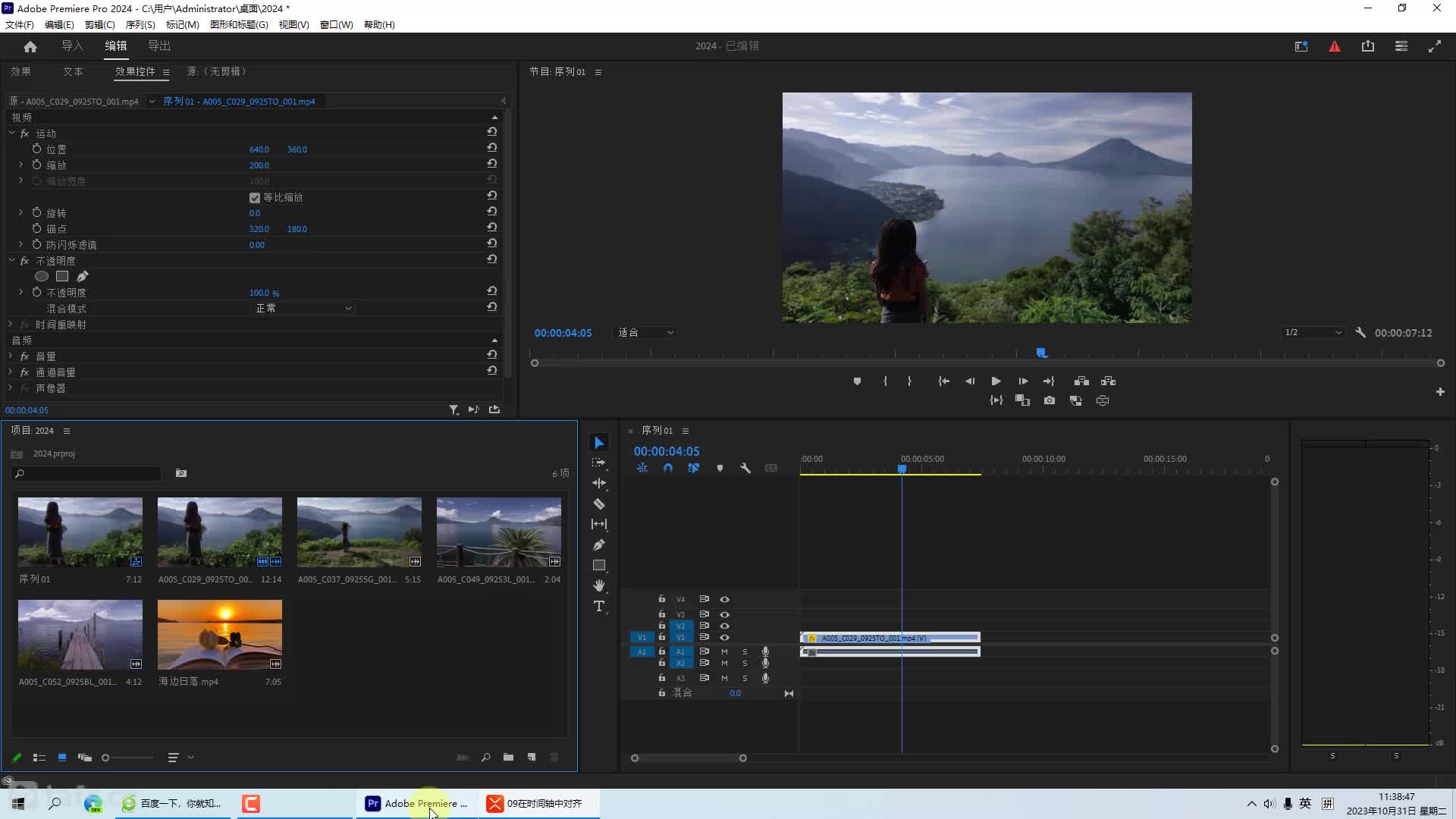Image resolution: width=1456 pixels, height=819 pixels.
Task: Open program monitor settings wrench
Action: [x=1360, y=333]
